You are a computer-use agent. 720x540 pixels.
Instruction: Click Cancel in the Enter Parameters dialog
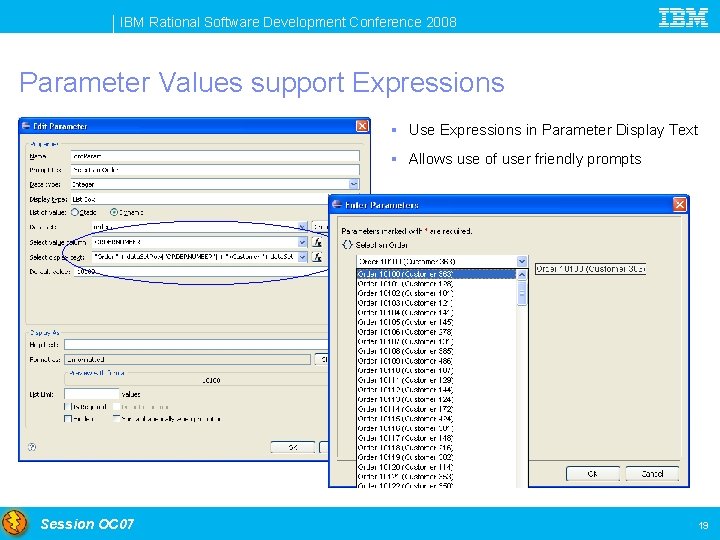pos(652,473)
